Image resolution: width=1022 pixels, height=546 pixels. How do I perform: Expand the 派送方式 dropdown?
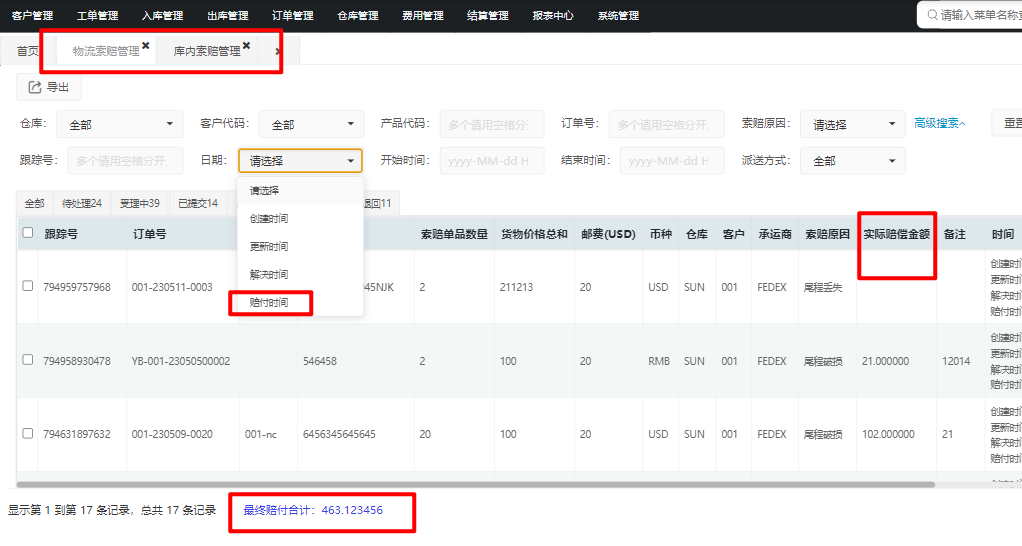[x=853, y=160]
